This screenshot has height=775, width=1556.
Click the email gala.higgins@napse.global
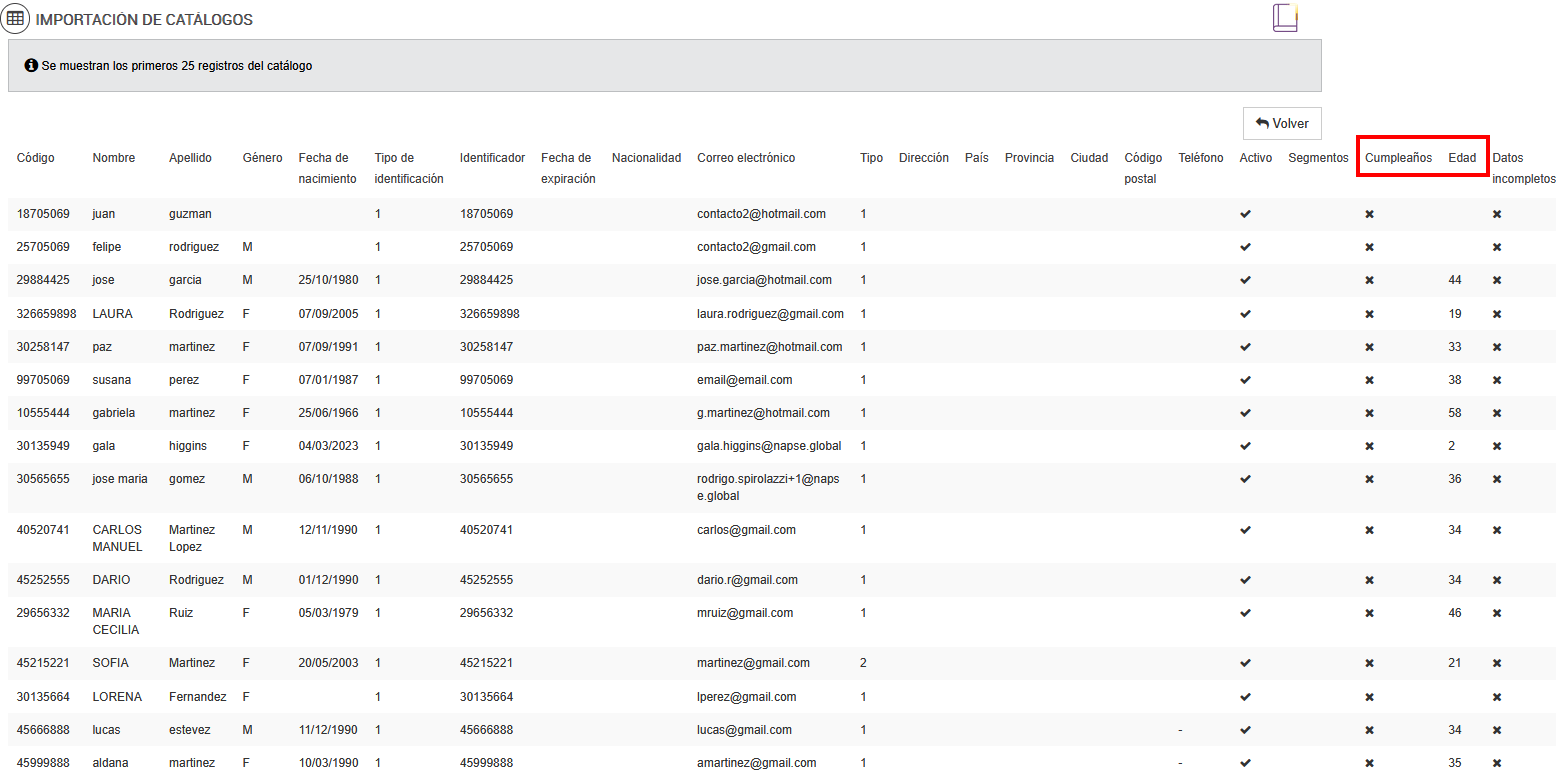[x=769, y=446]
